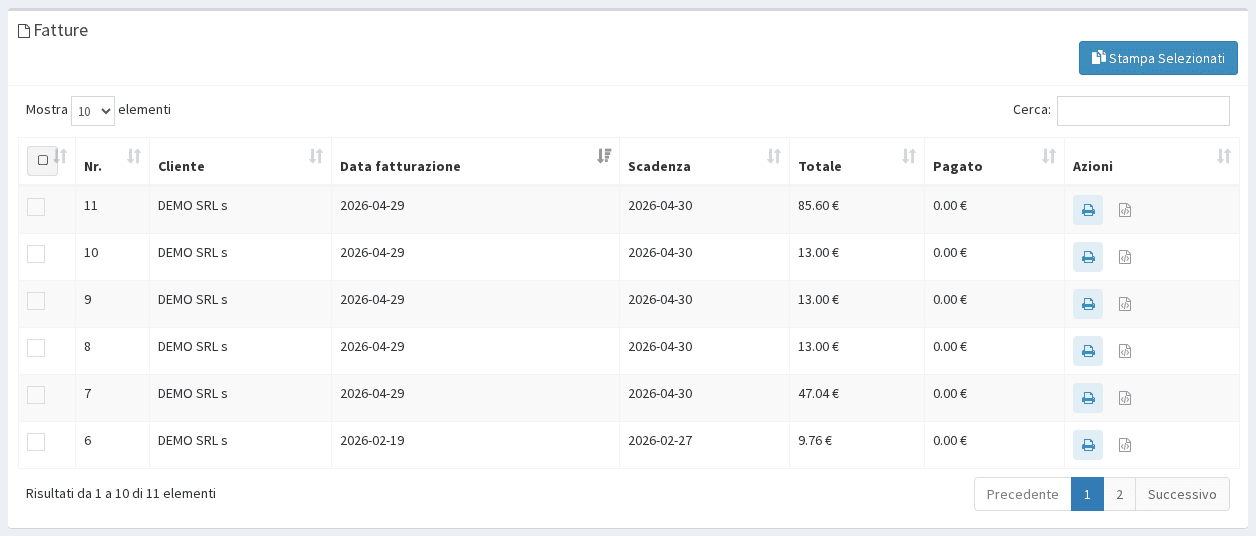Go to Successivo page
Viewport: 1256px width, 536px height.
coord(1182,494)
